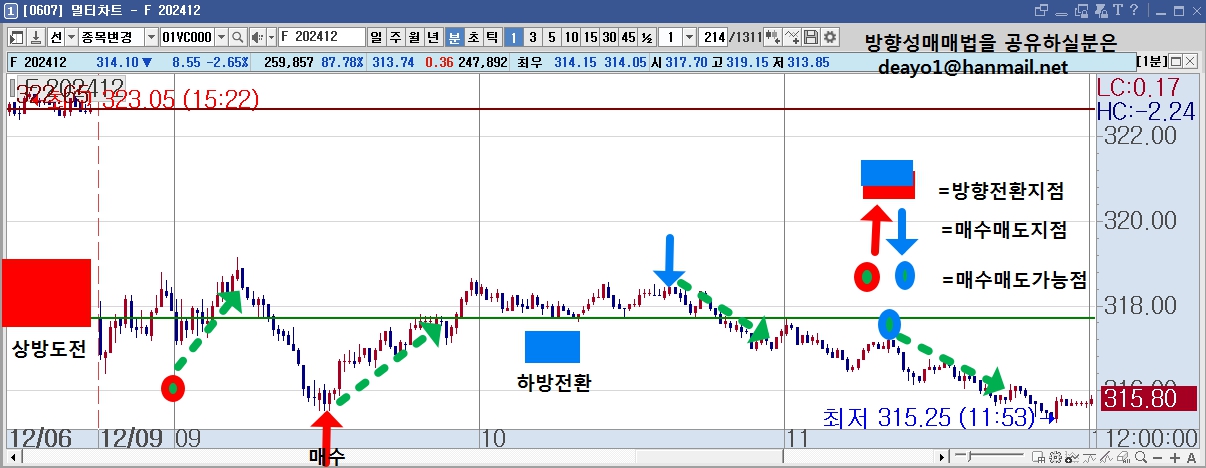Image resolution: width=1206 pixels, height=468 pixels.
Task: Click the magnifier search icon beside 01VC000
Action: point(238,37)
